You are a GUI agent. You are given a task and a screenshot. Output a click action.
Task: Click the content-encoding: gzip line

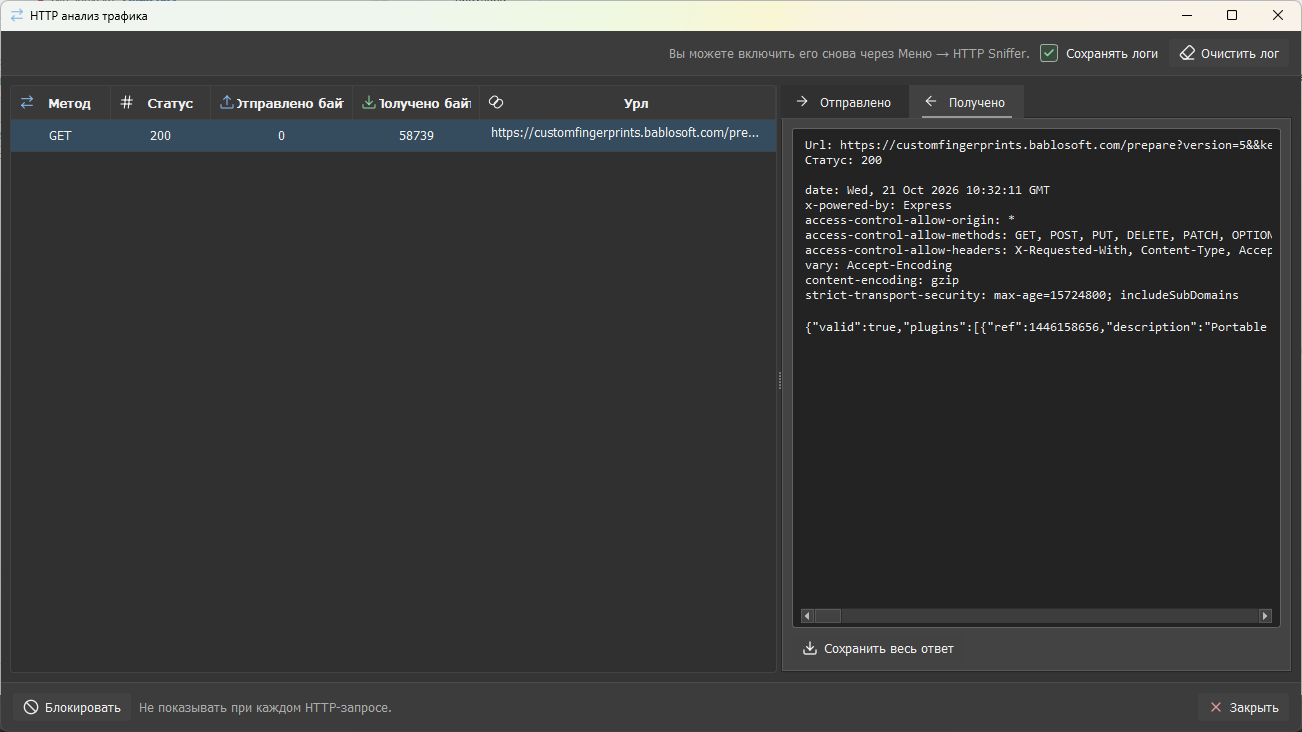882,281
